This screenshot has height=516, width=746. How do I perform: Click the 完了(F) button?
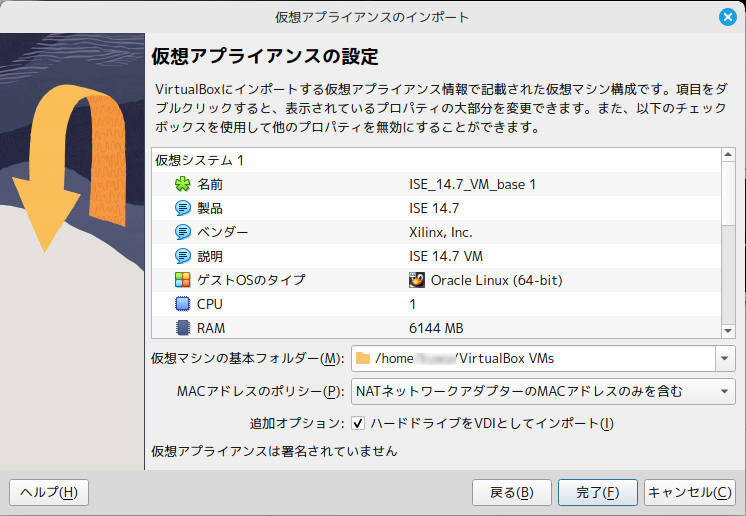598,492
